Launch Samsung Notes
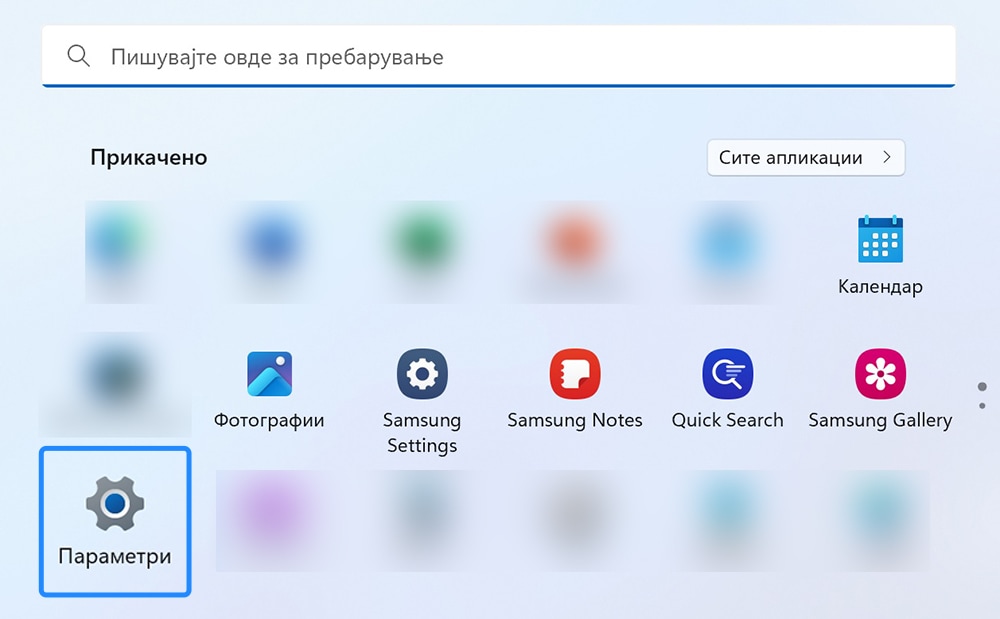This screenshot has height=619, width=1000. [575, 374]
